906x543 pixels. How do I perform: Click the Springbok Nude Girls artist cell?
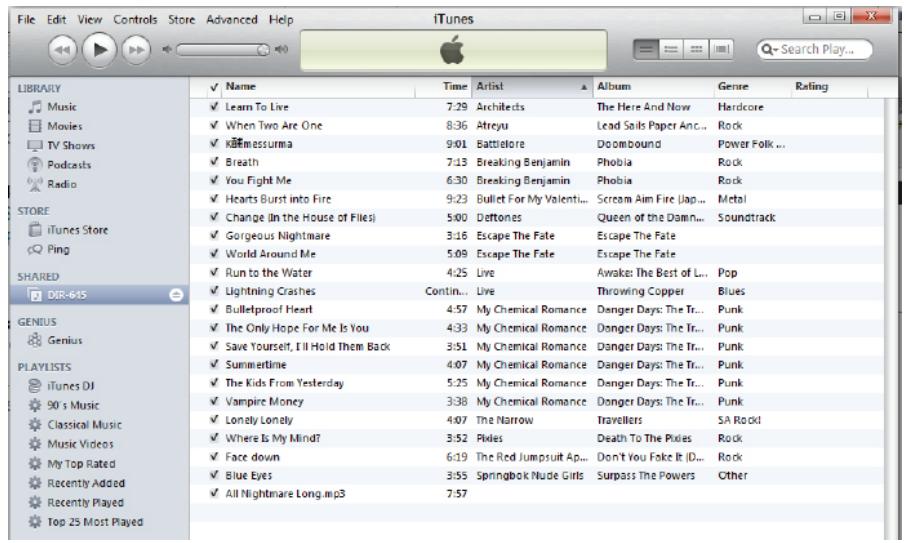point(530,475)
